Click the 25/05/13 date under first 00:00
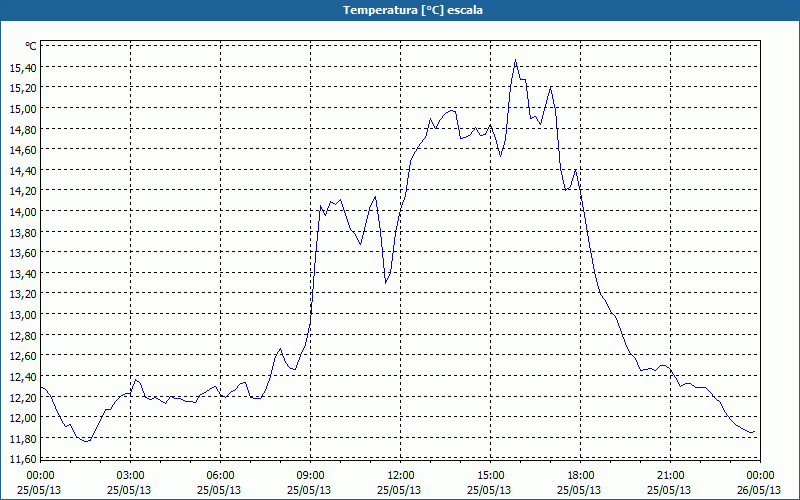800x500 pixels. [39, 490]
